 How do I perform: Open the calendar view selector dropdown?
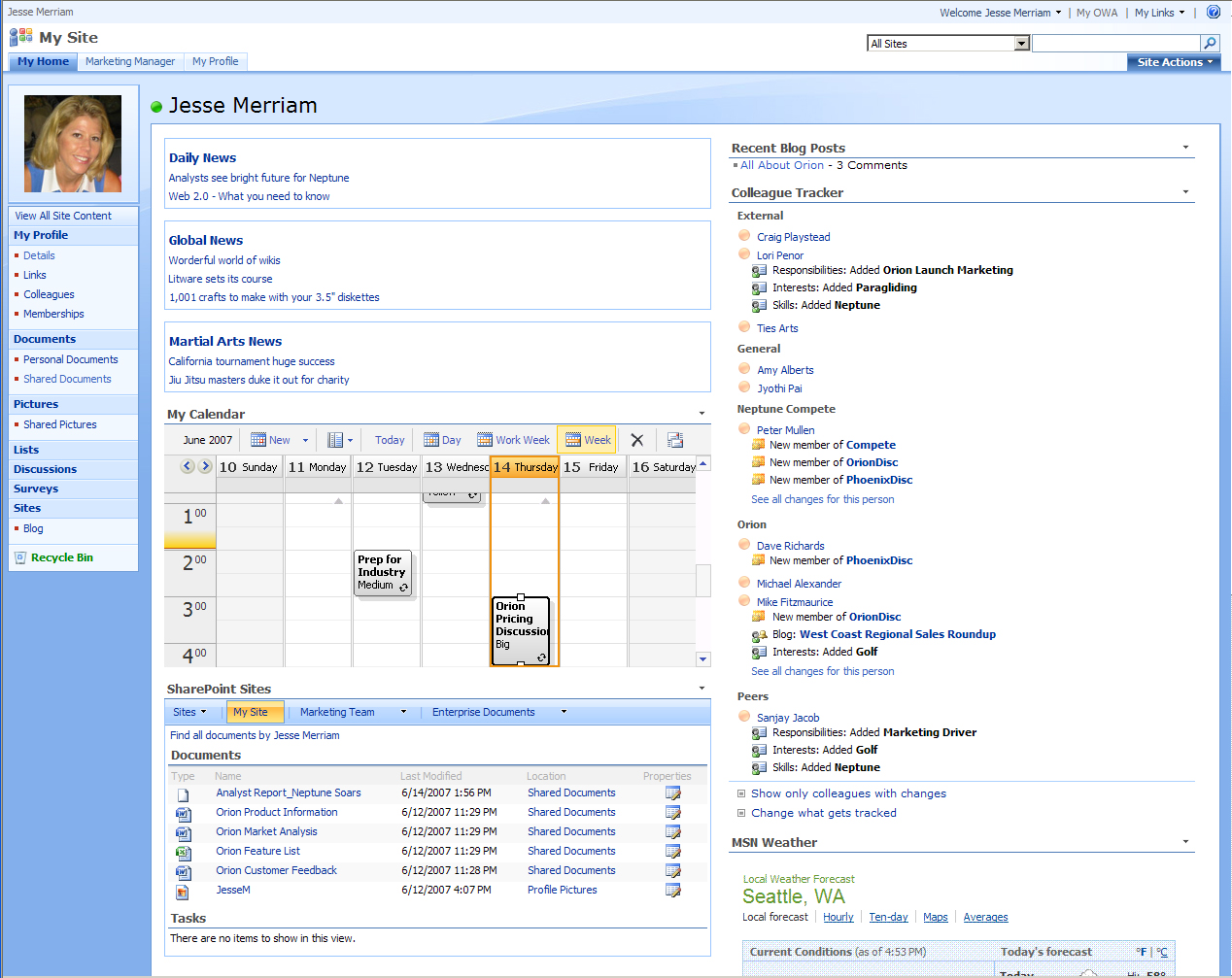(x=340, y=440)
